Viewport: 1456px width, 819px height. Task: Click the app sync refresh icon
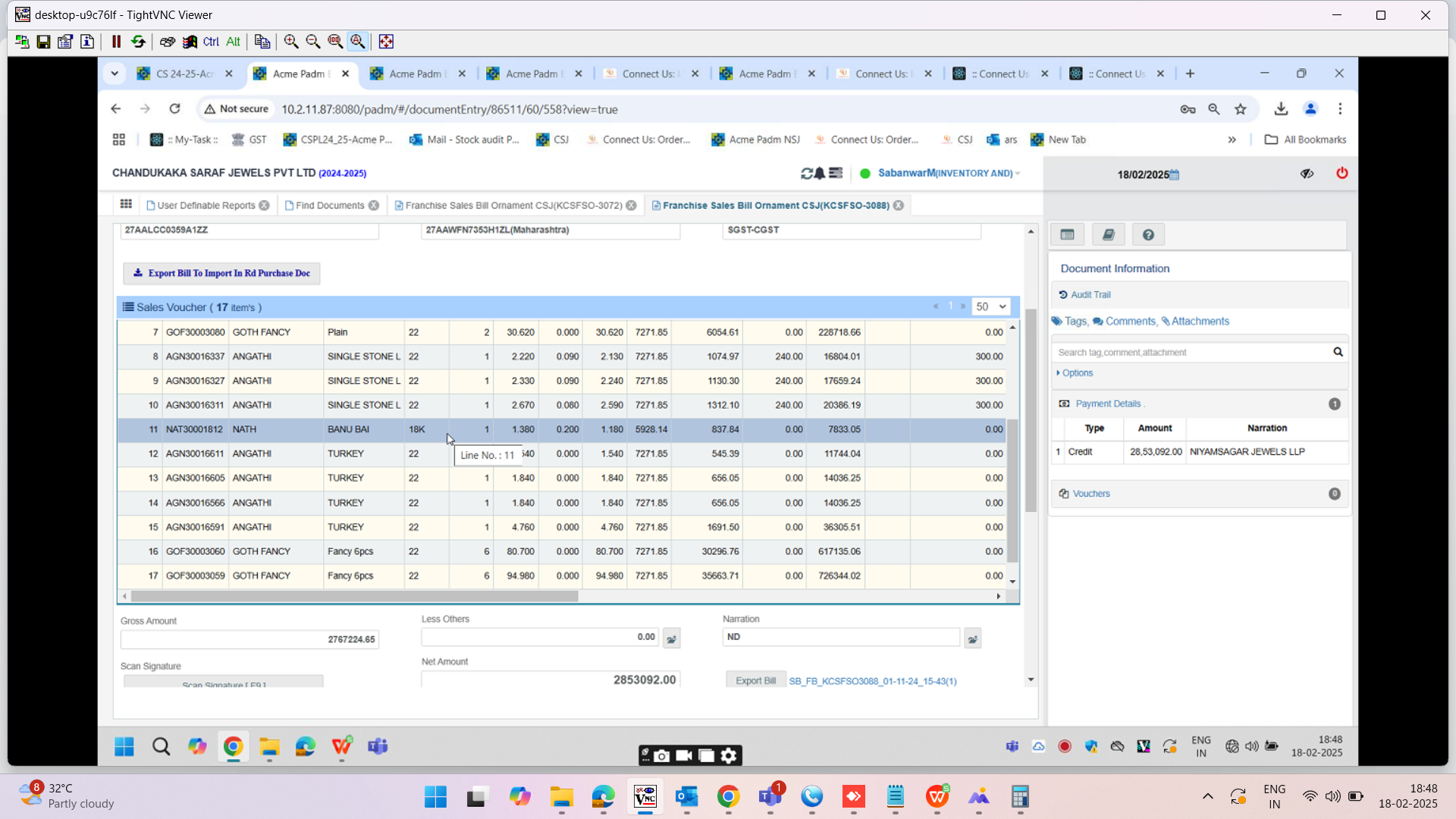click(807, 174)
